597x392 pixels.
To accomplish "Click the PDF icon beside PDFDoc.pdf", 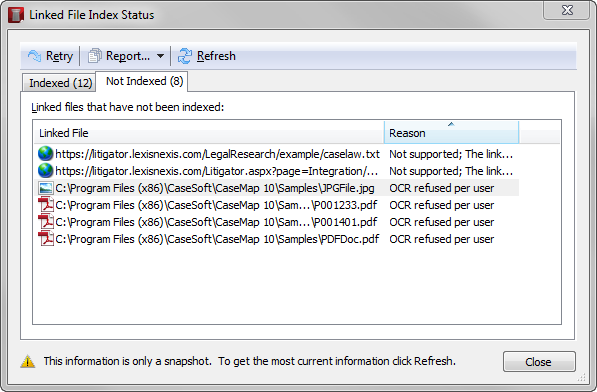I will click(46, 239).
